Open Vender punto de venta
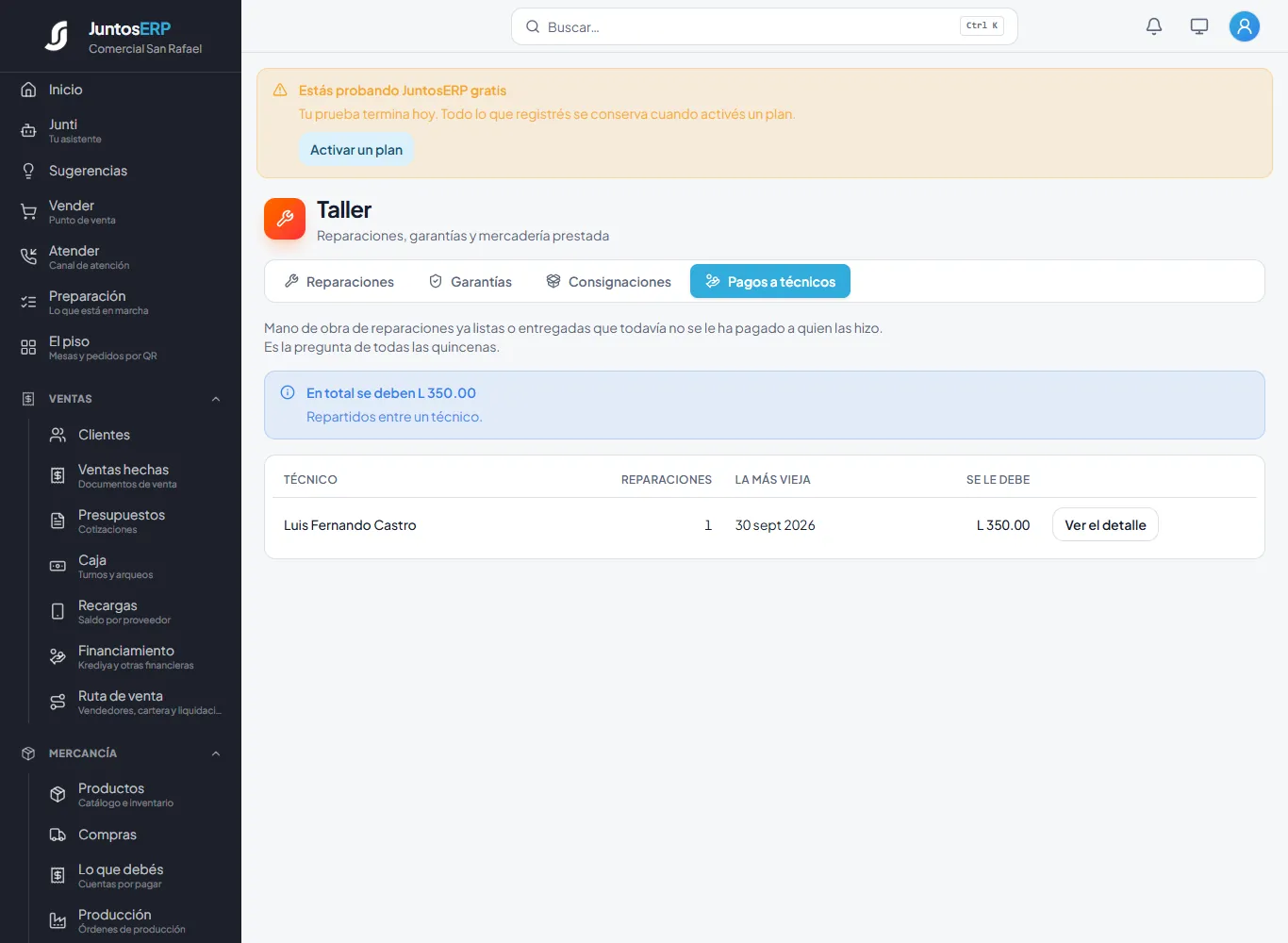1288x943 pixels. coord(121,211)
